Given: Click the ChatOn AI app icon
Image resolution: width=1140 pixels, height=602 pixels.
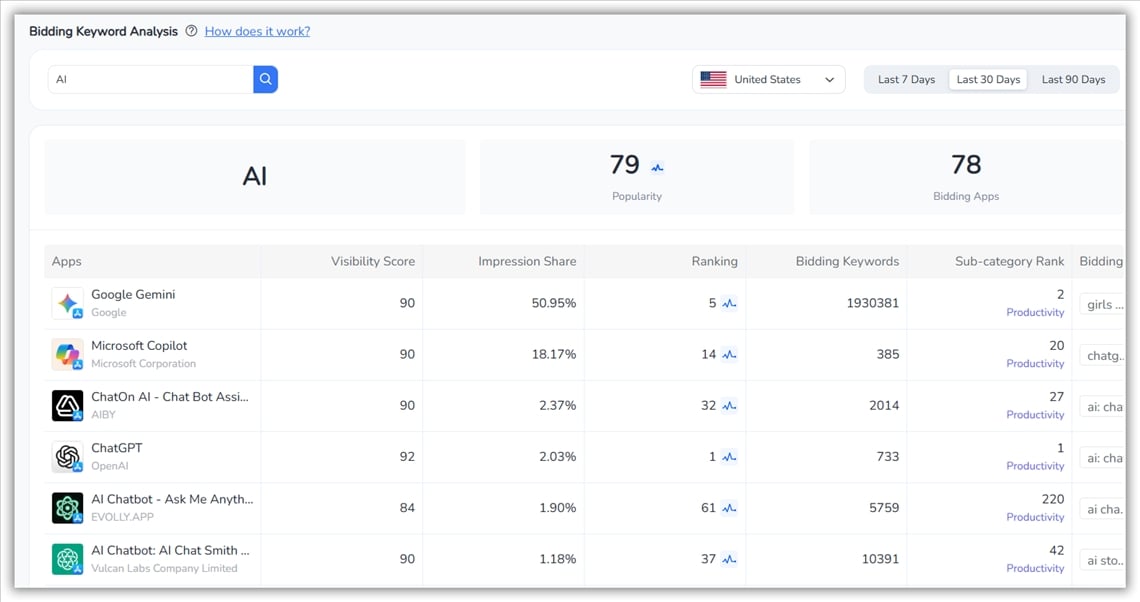Looking at the screenshot, I should [x=68, y=405].
